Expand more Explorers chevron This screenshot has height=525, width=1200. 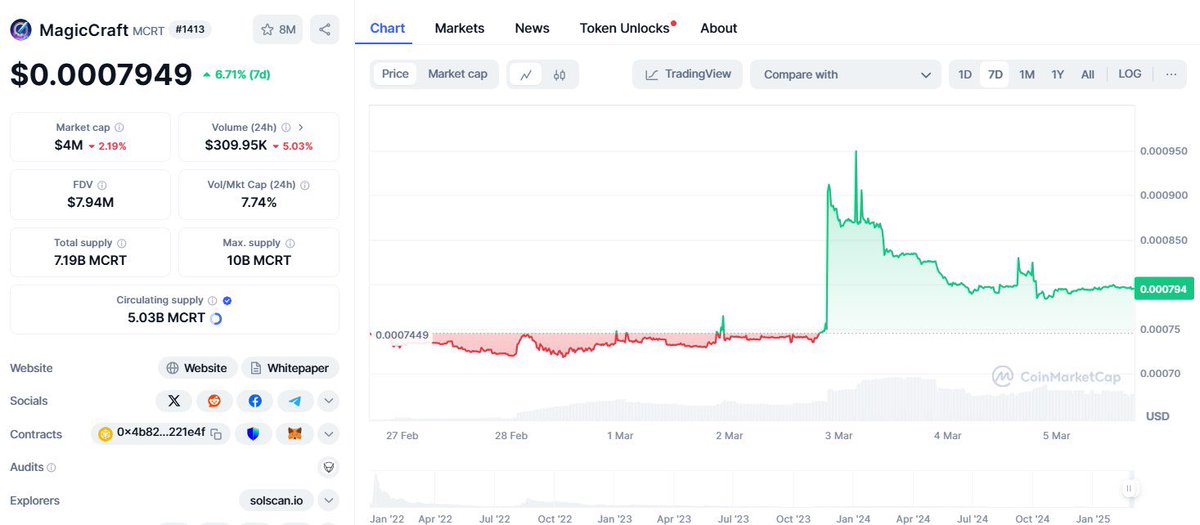pos(328,500)
